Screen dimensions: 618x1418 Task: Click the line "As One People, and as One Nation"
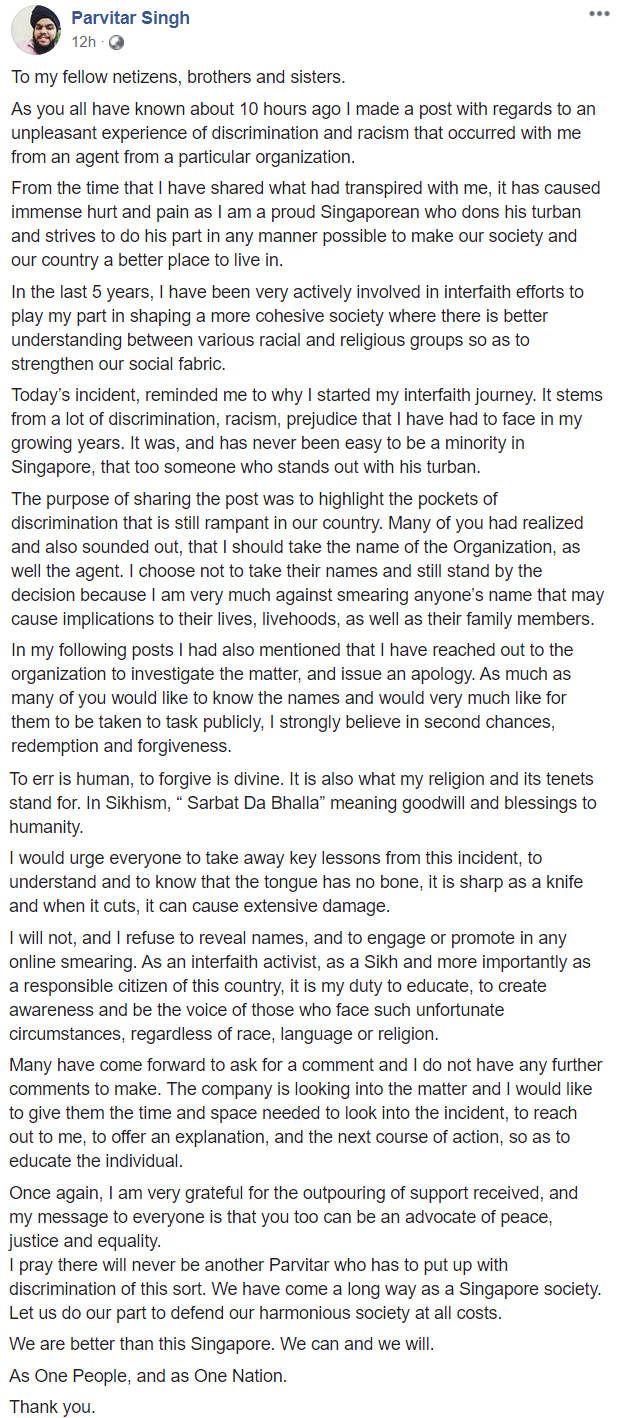(x=148, y=1375)
